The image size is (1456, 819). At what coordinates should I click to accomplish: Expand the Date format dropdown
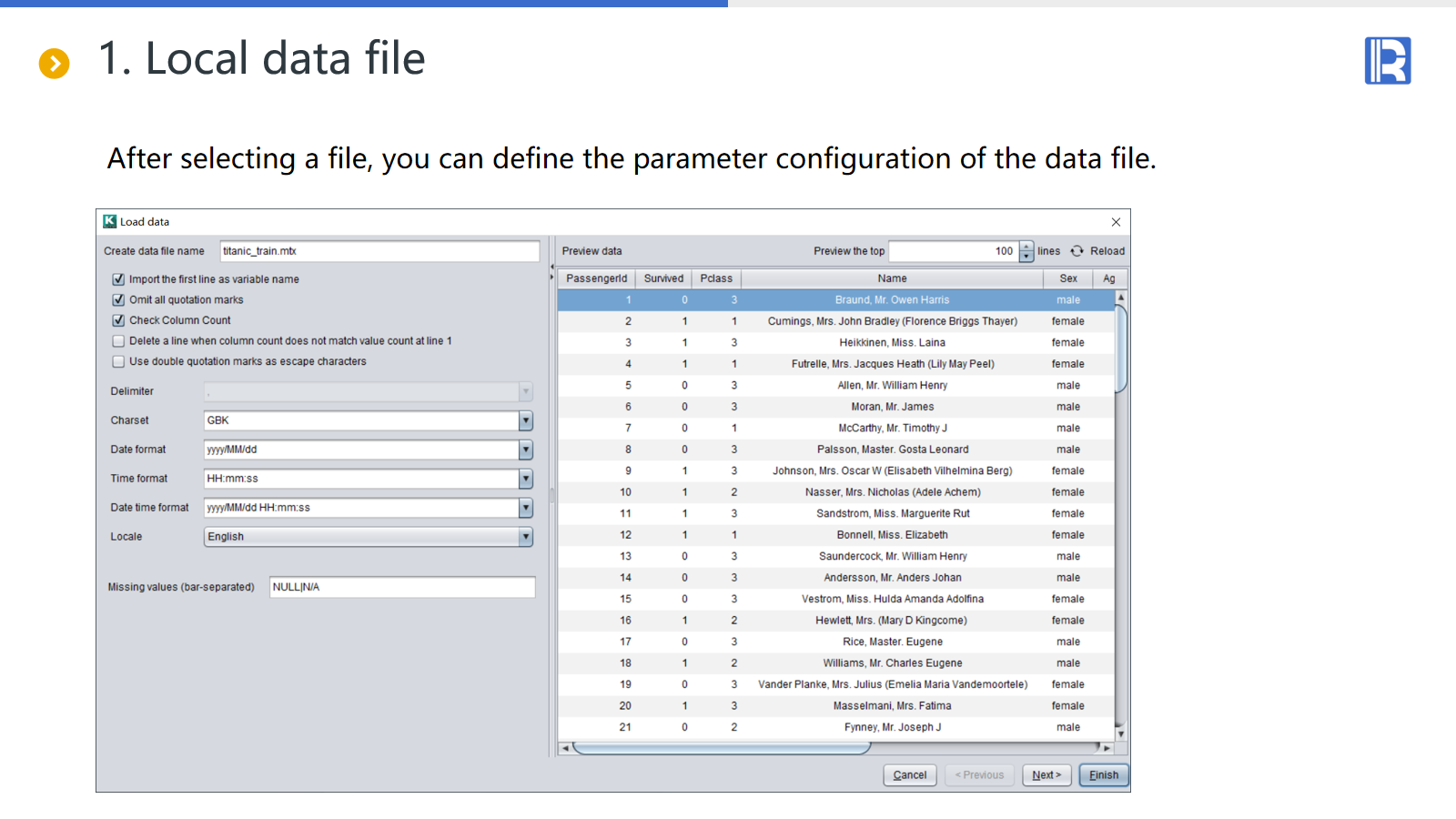click(x=525, y=450)
